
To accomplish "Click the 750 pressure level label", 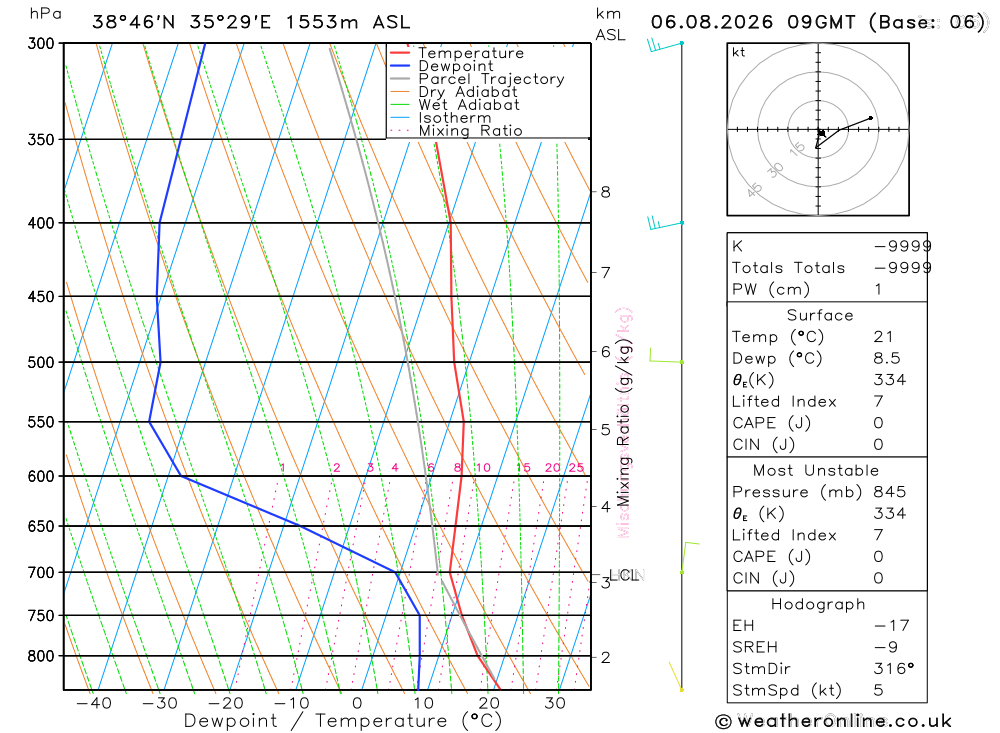I will point(42,616).
